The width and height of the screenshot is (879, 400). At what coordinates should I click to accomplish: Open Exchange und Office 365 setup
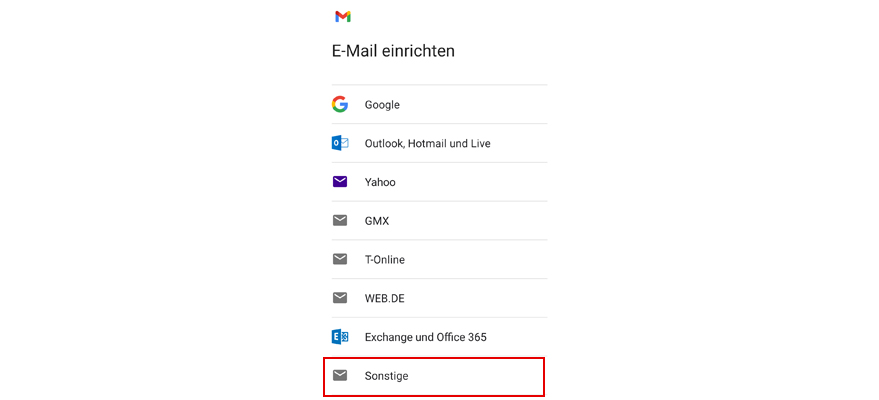[425, 337]
